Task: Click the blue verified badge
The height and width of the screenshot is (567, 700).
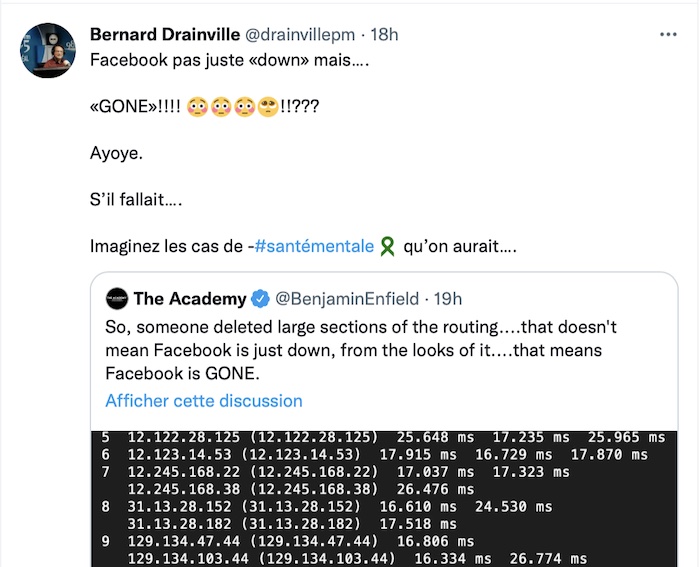Action: point(260,299)
